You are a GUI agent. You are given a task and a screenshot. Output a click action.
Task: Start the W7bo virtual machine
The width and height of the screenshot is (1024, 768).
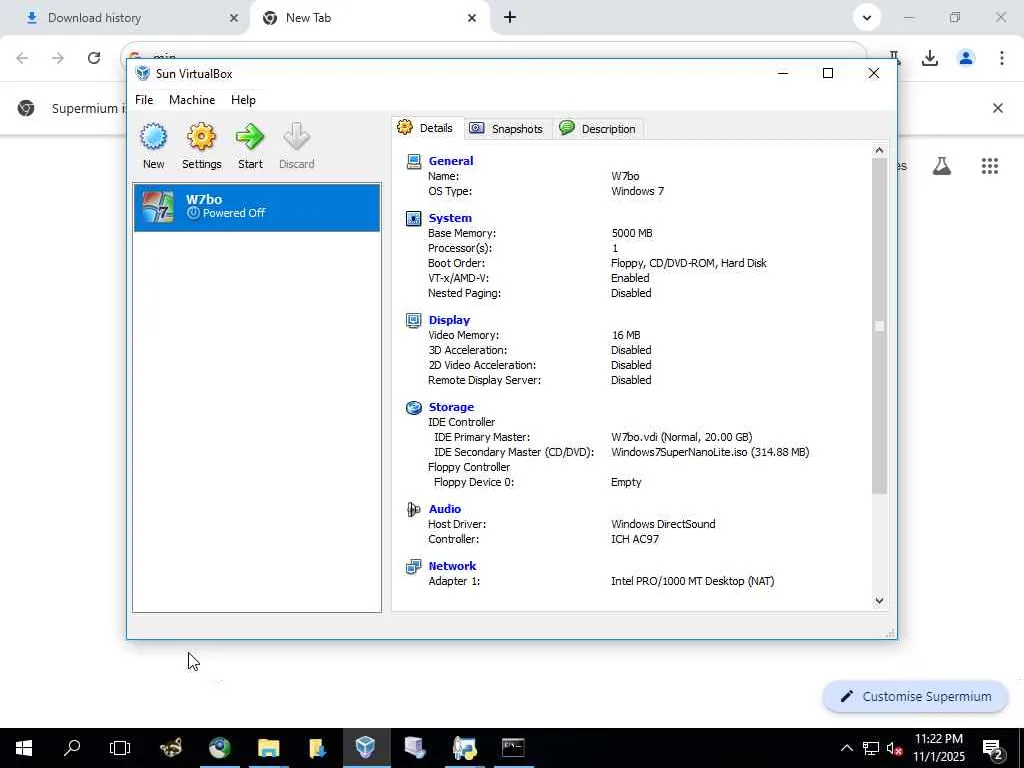tap(250, 137)
